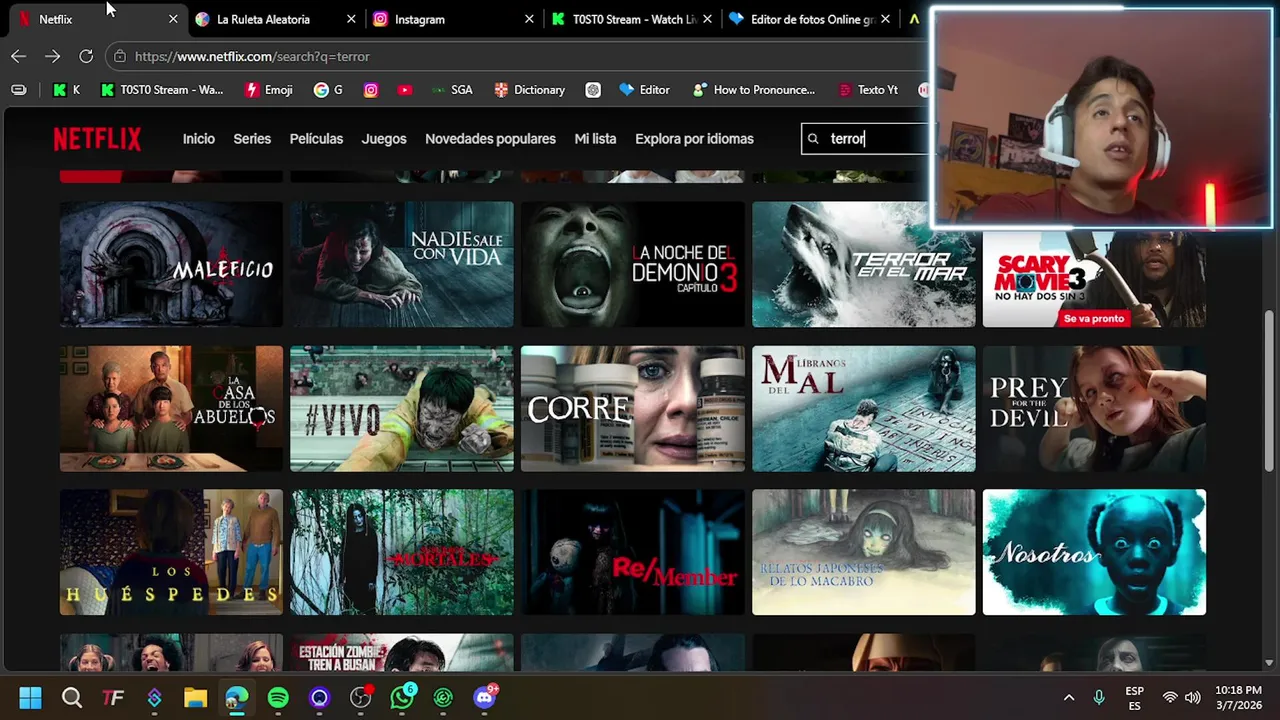
Task: Open Terror en el Mar card
Action: (863, 264)
